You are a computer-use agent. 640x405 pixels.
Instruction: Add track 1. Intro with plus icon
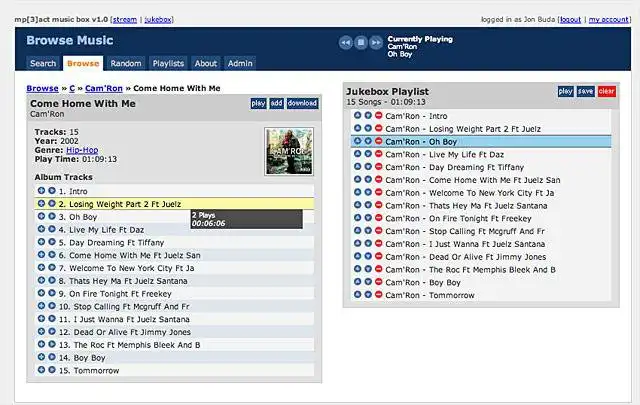pyautogui.click(x=41, y=191)
